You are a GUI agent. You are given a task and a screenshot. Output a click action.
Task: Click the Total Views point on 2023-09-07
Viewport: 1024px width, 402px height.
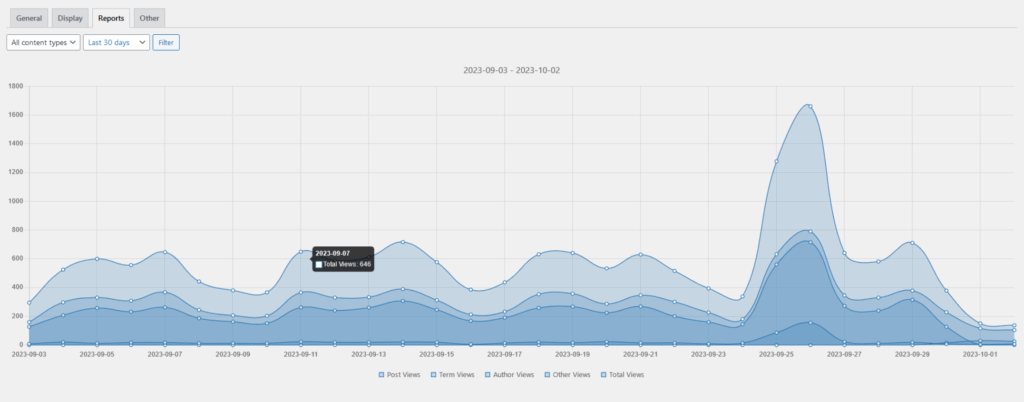(165, 252)
